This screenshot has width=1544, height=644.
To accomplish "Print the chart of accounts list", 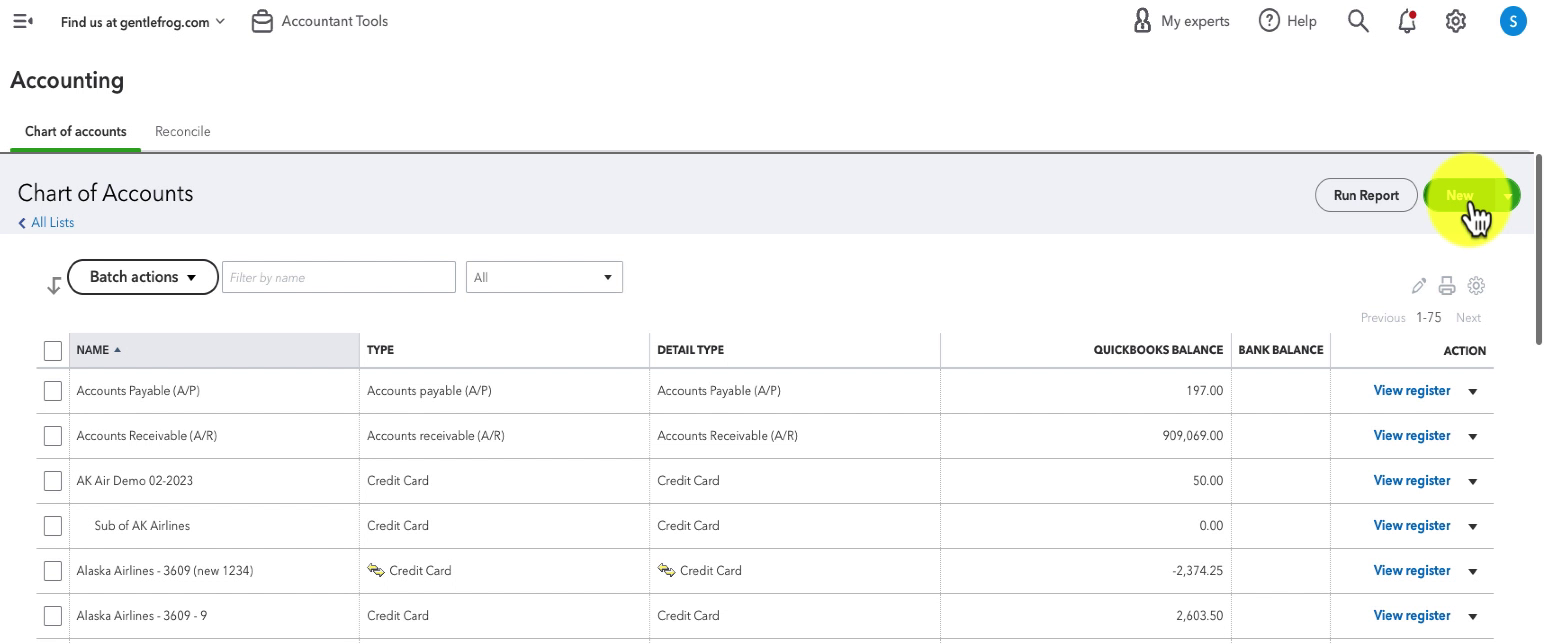I will pos(1447,286).
